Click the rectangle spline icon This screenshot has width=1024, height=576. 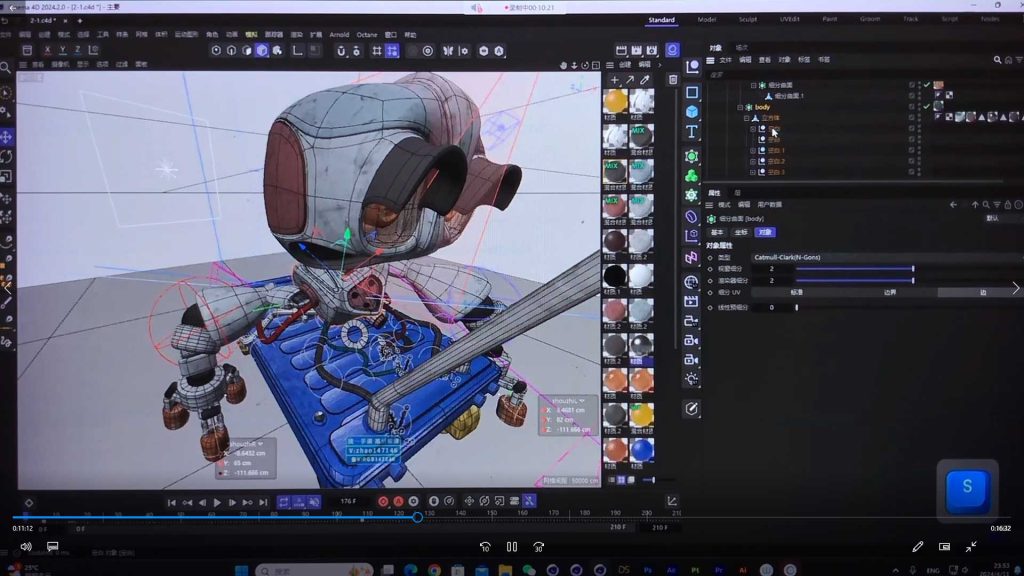pyautogui.click(x=691, y=92)
